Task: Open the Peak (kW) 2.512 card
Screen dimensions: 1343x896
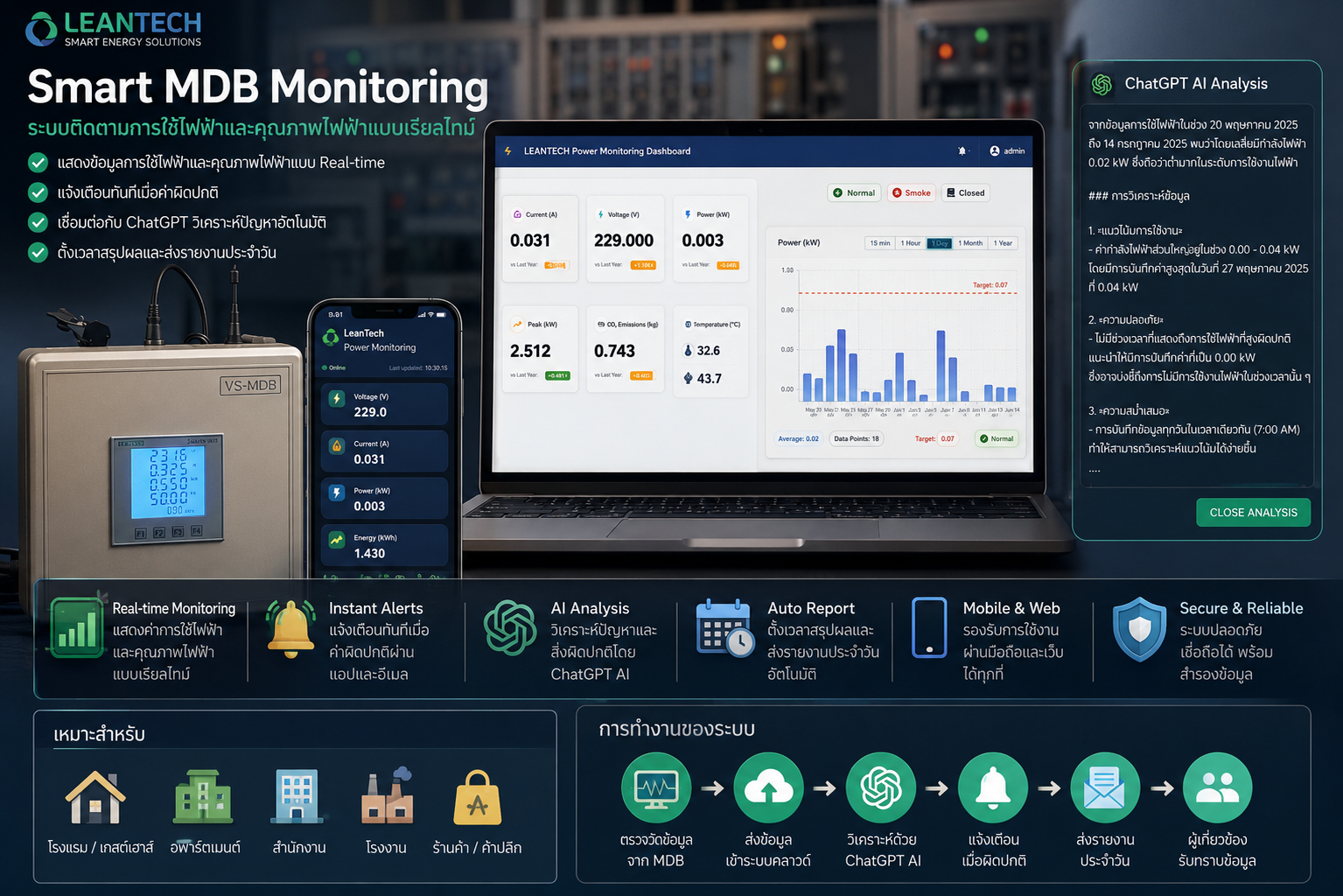Action: [540, 350]
